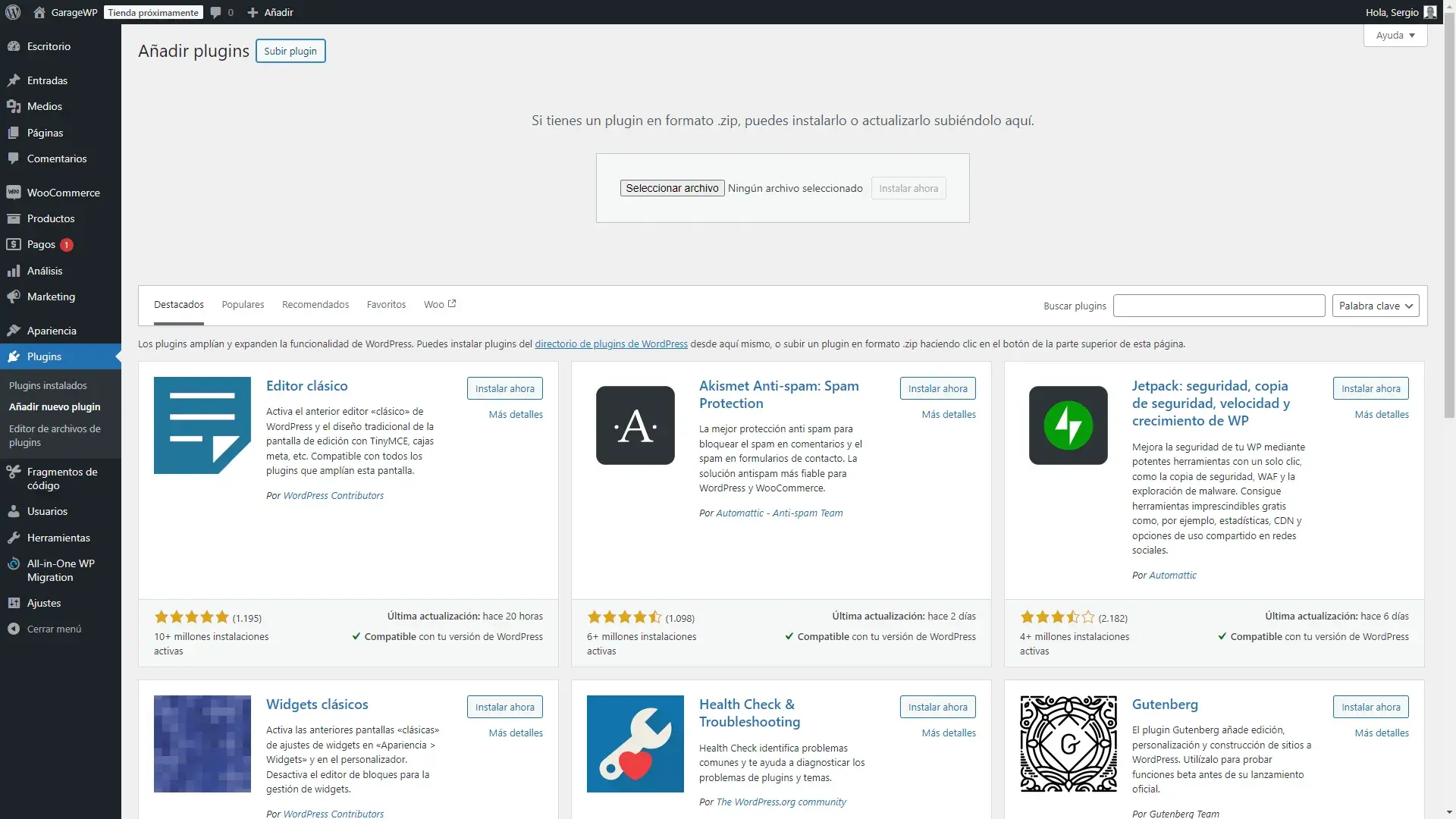Click Entradas pin icon

[x=14, y=80]
